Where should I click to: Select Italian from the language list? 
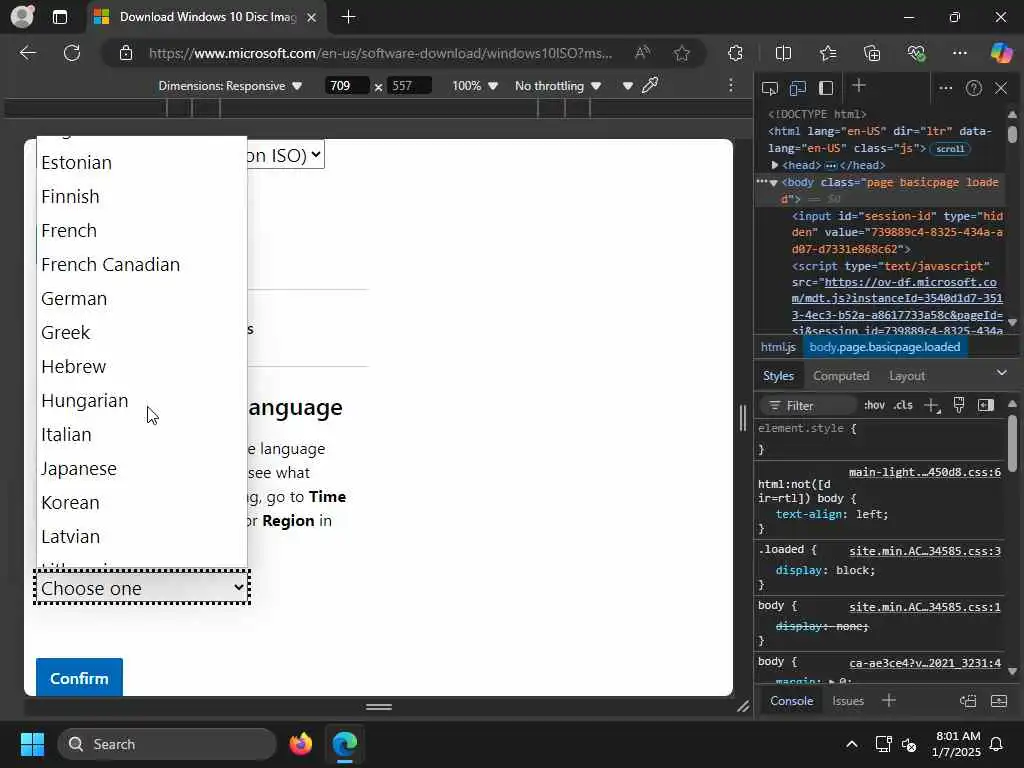pos(142,434)
